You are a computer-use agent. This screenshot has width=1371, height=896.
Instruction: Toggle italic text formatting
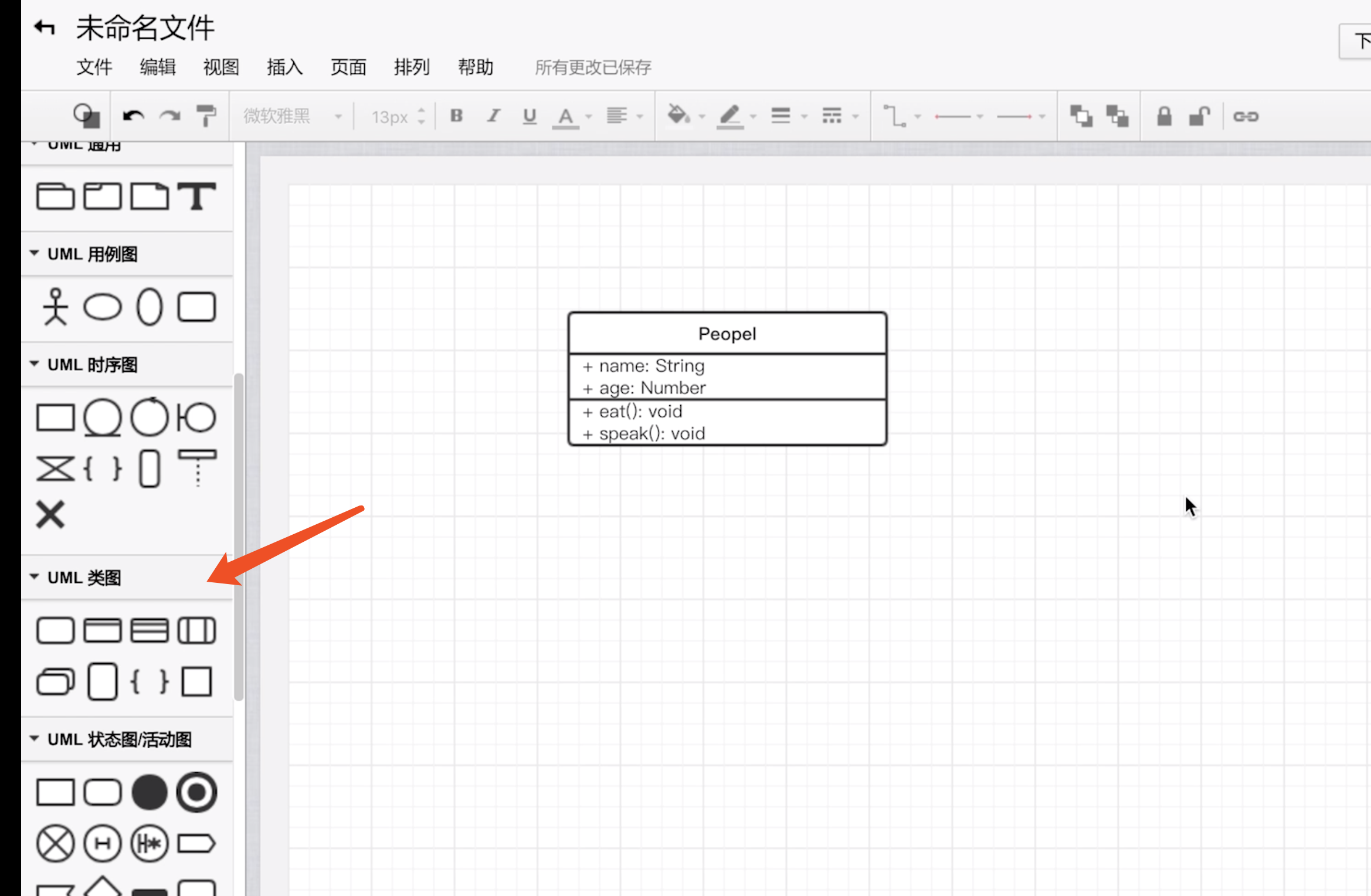(x=493, y=116)
